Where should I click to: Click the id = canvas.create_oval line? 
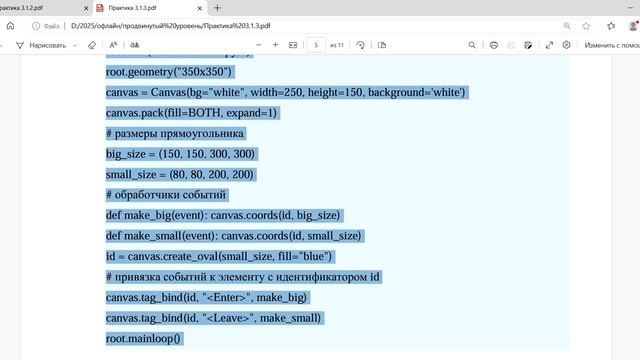(219, 256)
